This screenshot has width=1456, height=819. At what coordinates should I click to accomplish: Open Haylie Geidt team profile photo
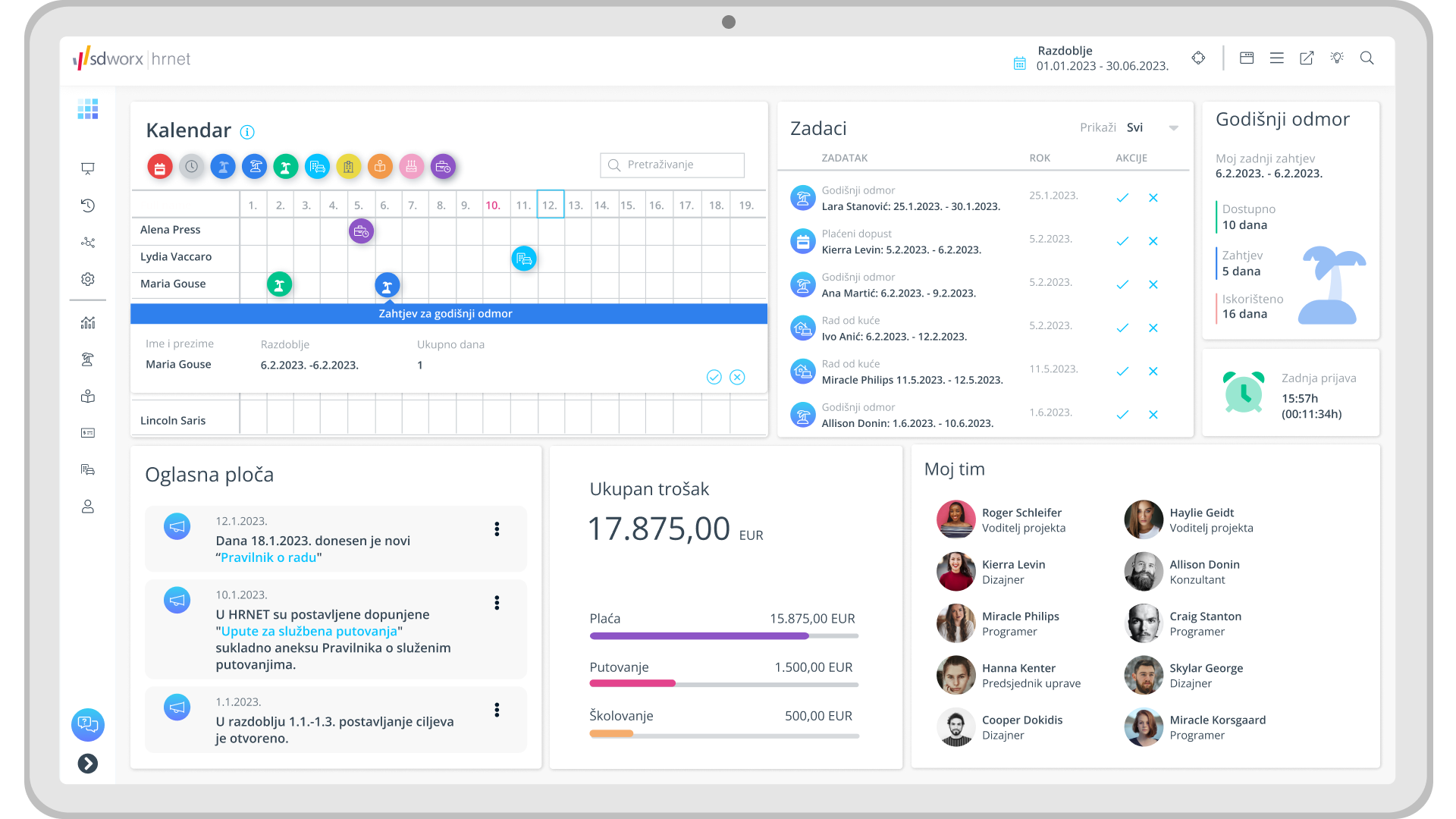(x=1144, y=519)
